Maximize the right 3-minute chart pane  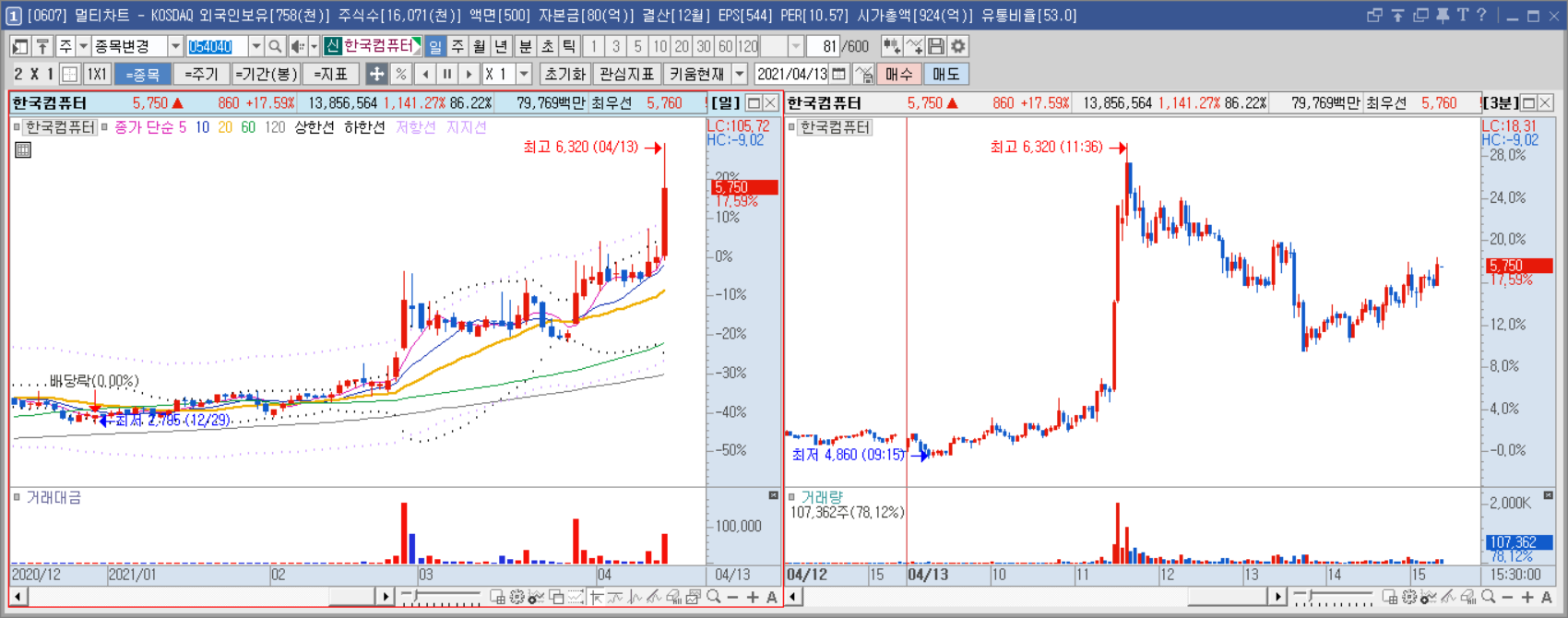(1528, 102)
